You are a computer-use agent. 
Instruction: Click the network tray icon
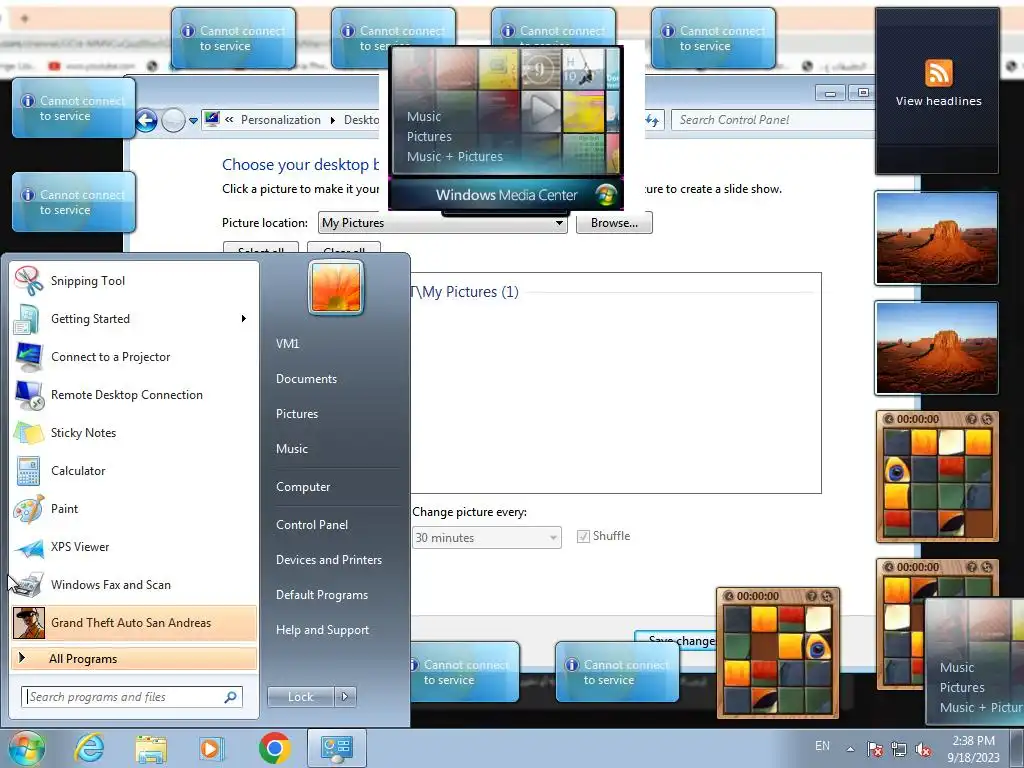click(899, 748)
